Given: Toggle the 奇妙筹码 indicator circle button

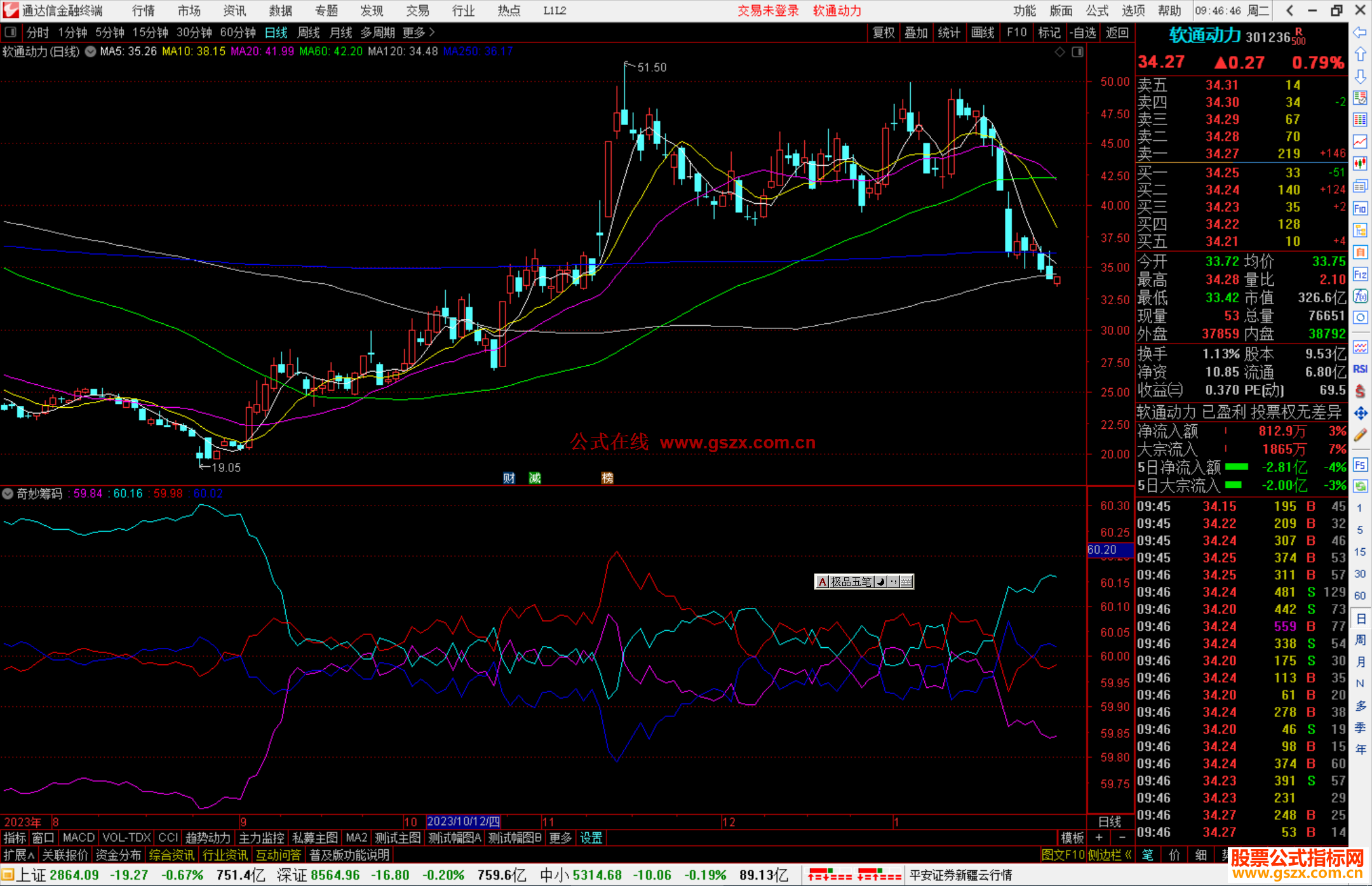Looking at the screenshot, I should [x=8, y=493].
